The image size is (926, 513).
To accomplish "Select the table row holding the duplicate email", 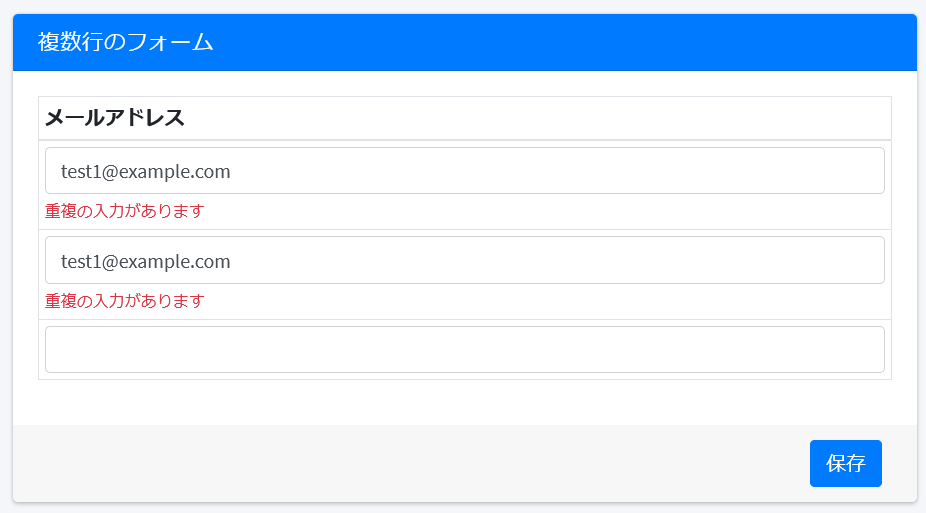I will 465,275.
